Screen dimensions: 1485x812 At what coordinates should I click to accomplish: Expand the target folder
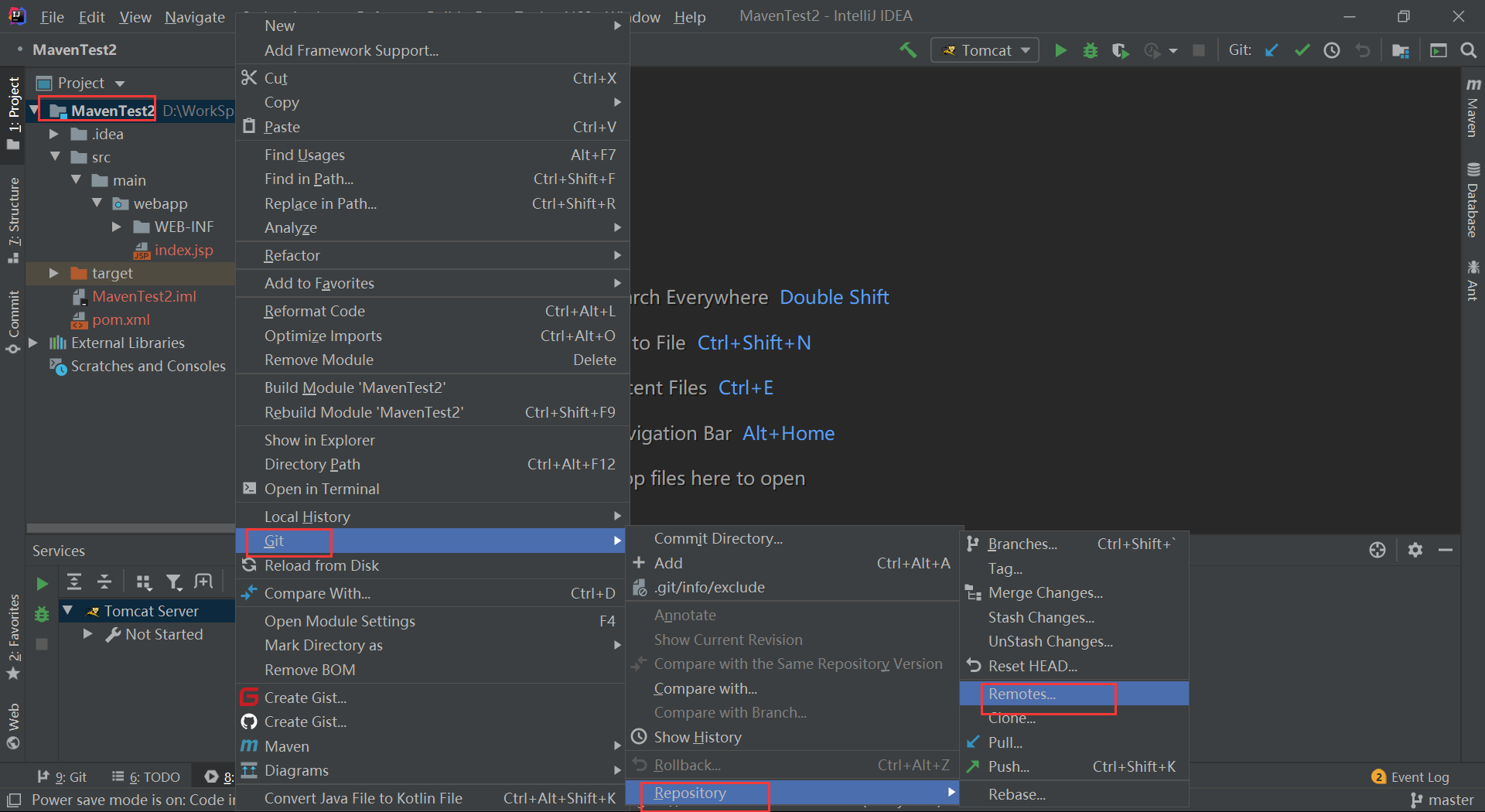point(53,273)
